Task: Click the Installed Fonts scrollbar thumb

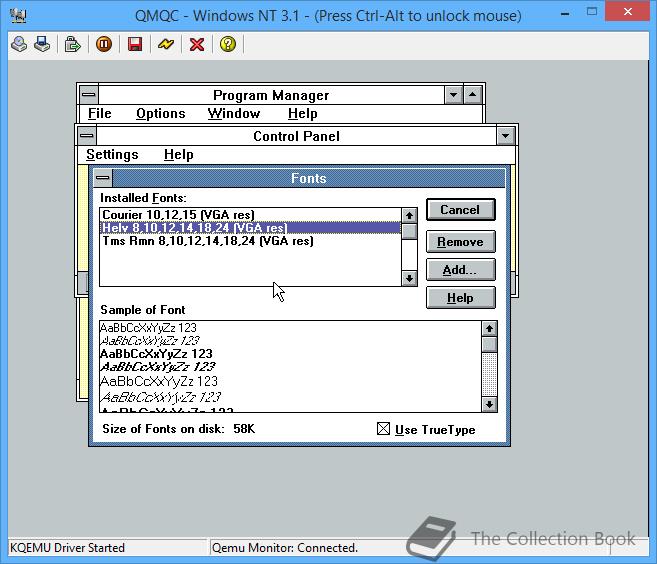Action: coord(409,231)
